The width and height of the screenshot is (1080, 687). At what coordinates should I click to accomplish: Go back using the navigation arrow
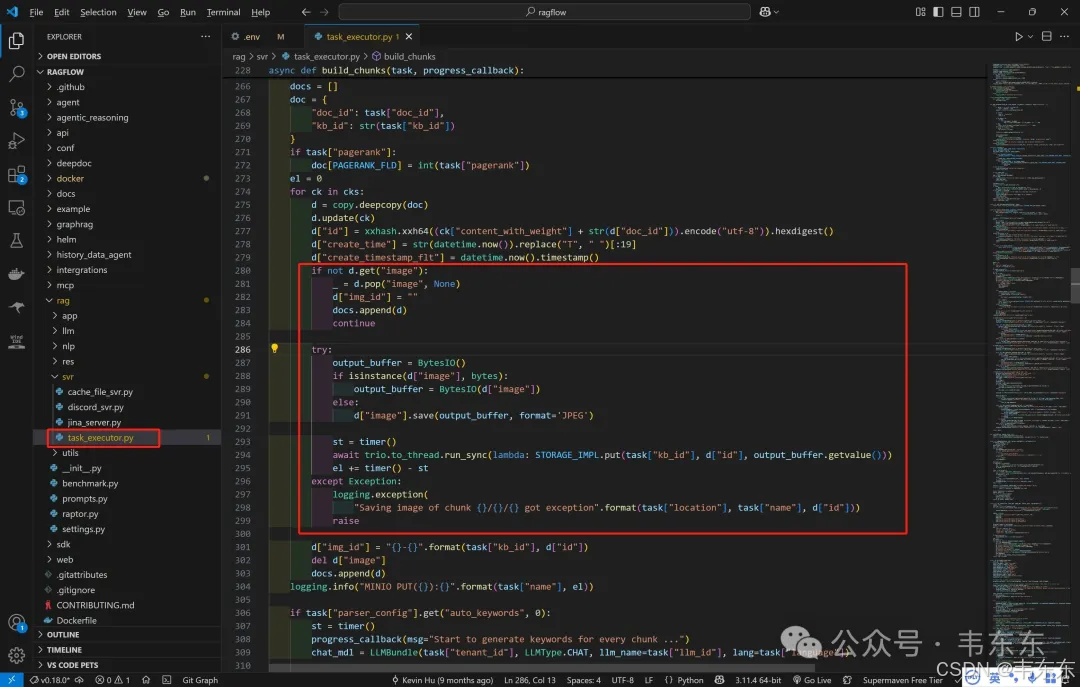tap(306, 12)
